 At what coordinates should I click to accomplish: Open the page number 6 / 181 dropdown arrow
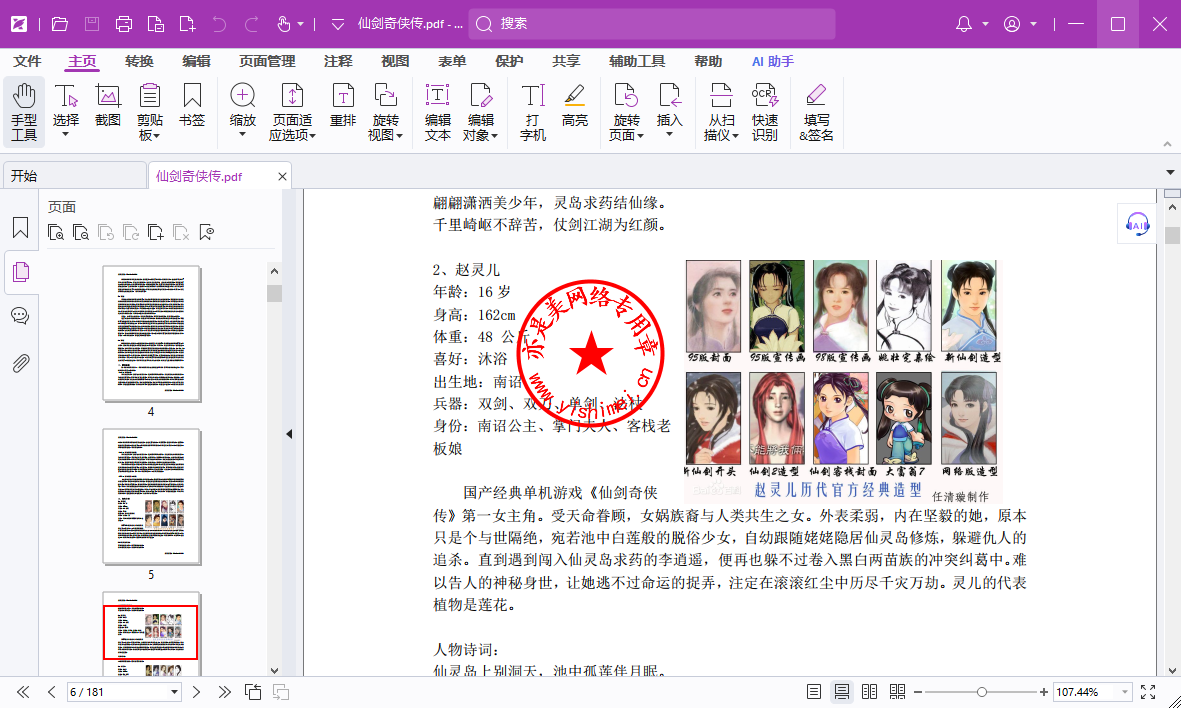(174, 691)
